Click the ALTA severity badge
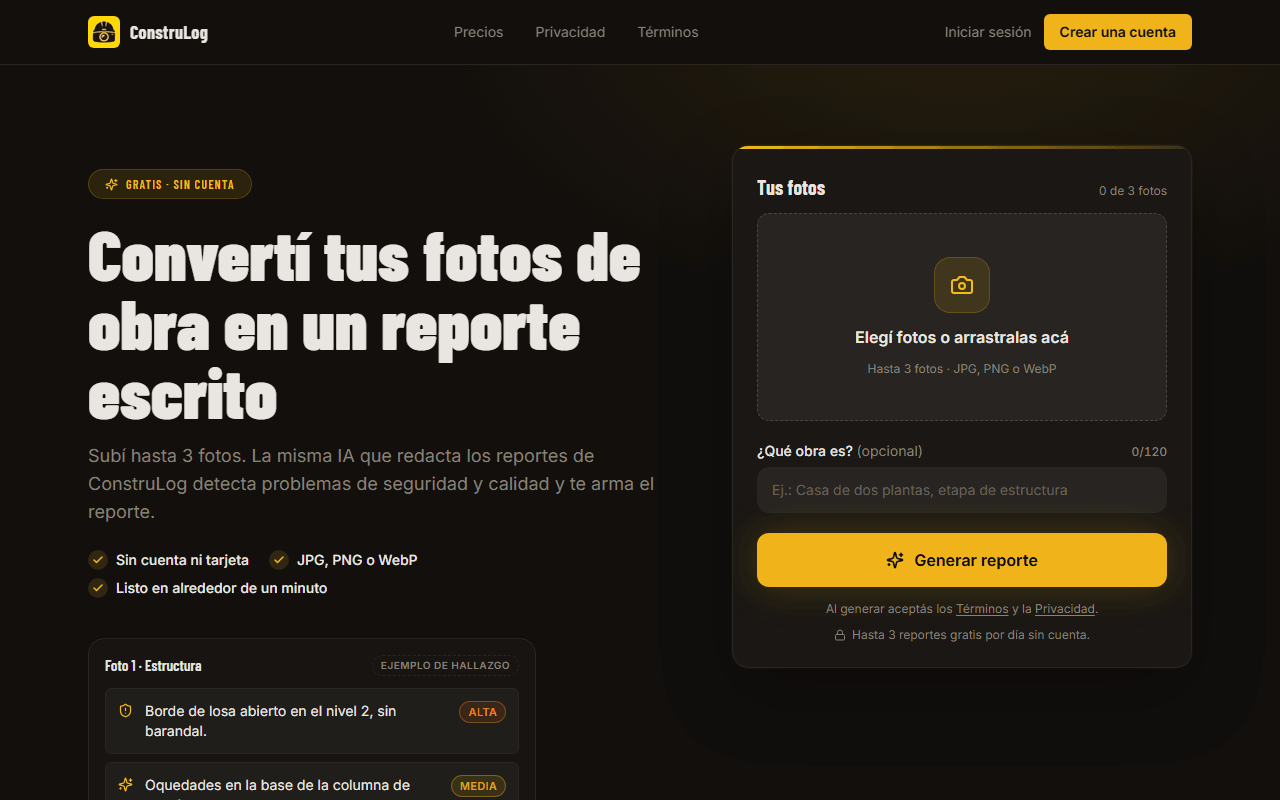The width and height of the screenshot is (1280, 800). point(483,712)
